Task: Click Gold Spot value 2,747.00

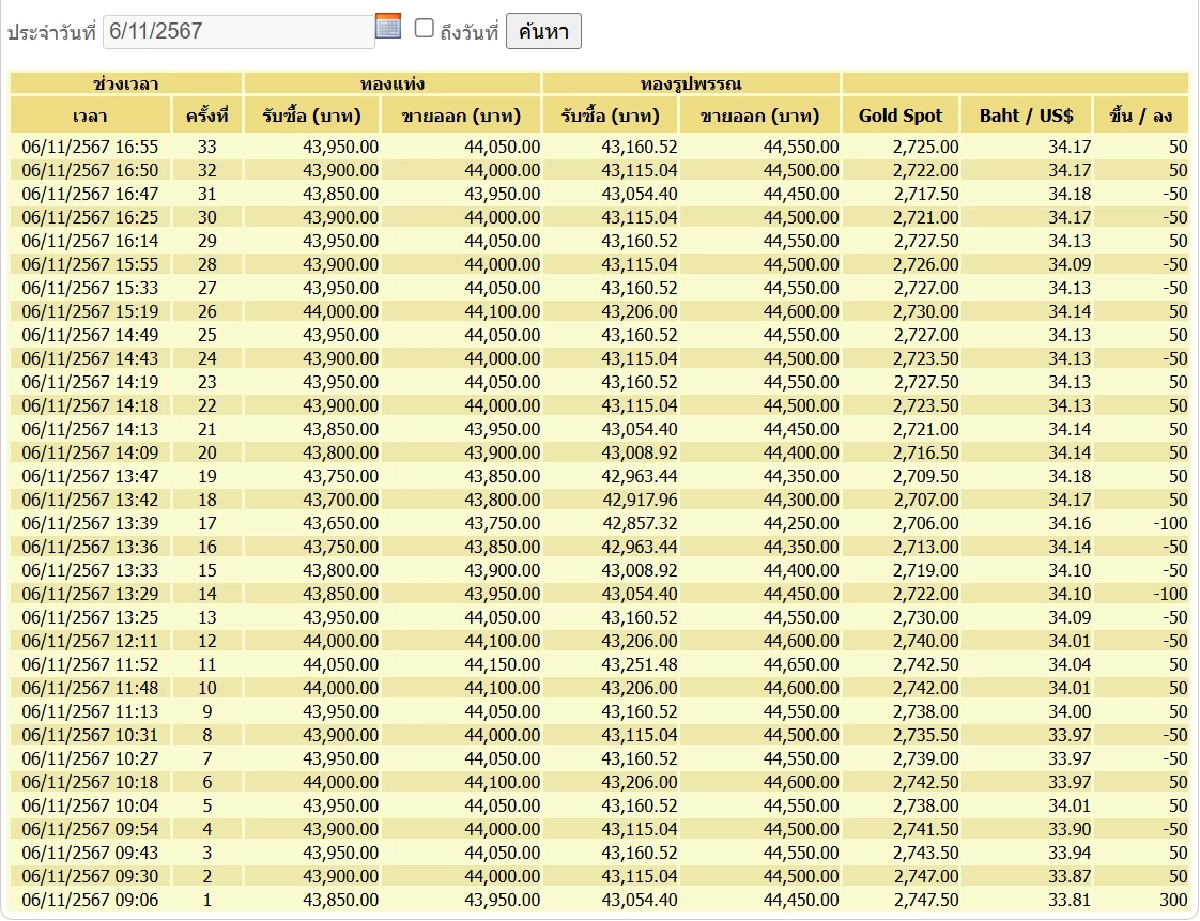Action: (x=925, y=876)
